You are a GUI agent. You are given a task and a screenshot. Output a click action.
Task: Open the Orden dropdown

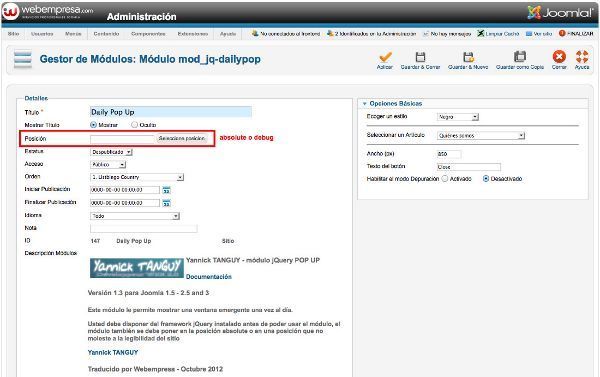click(137, 177)
